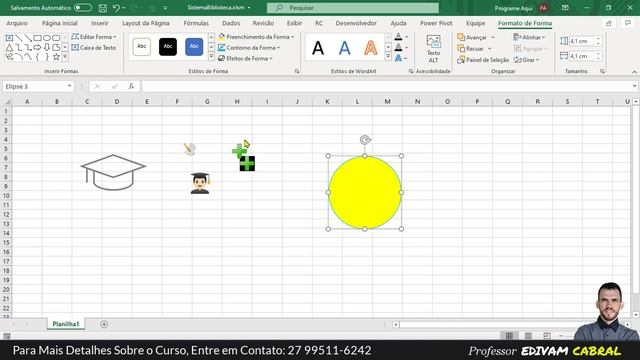The image size is (640, 360).
Task: Open Painel de Seleção
Action: click(x=483, y=60)
